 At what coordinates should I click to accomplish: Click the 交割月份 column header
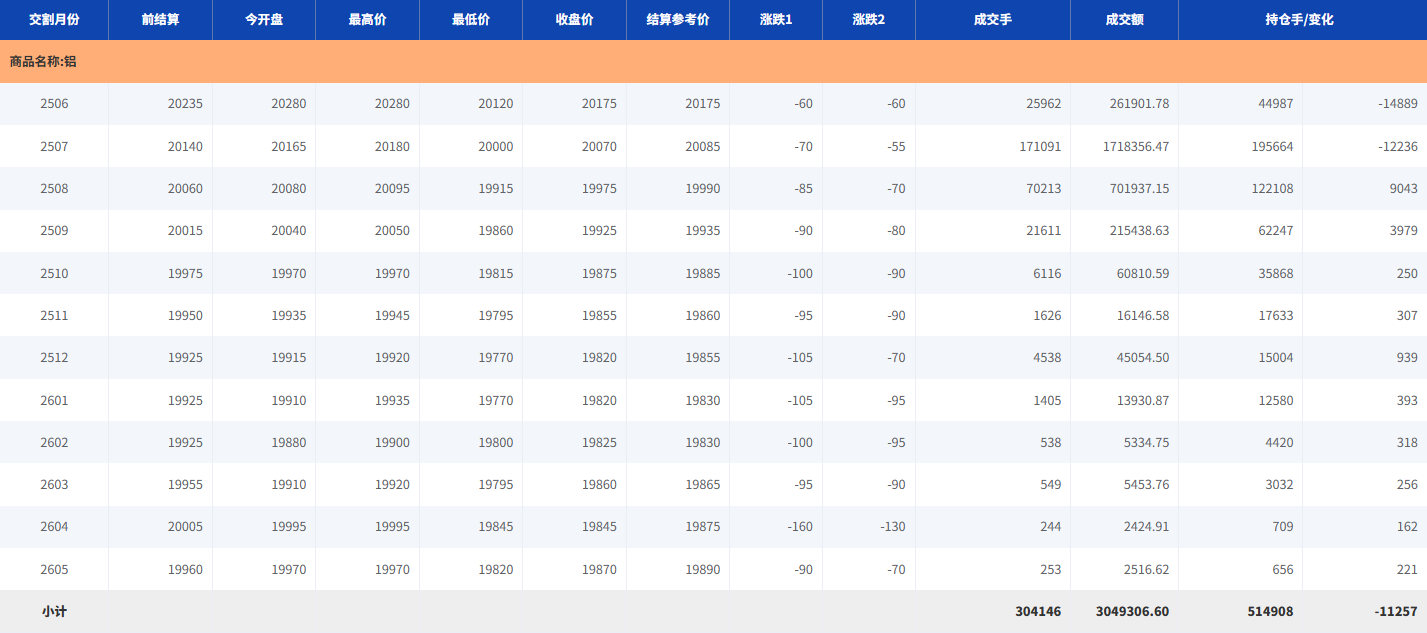54,20
